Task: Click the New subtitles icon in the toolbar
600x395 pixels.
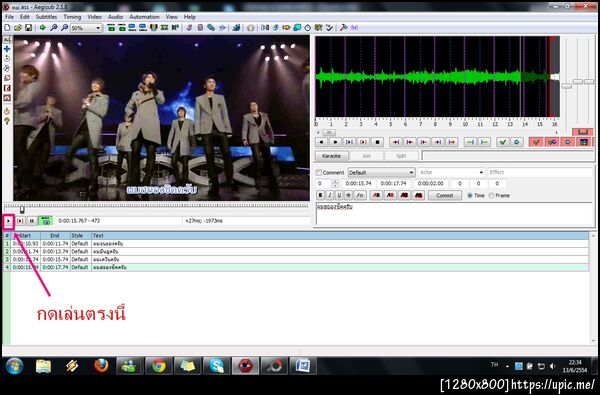Action: 7,28
